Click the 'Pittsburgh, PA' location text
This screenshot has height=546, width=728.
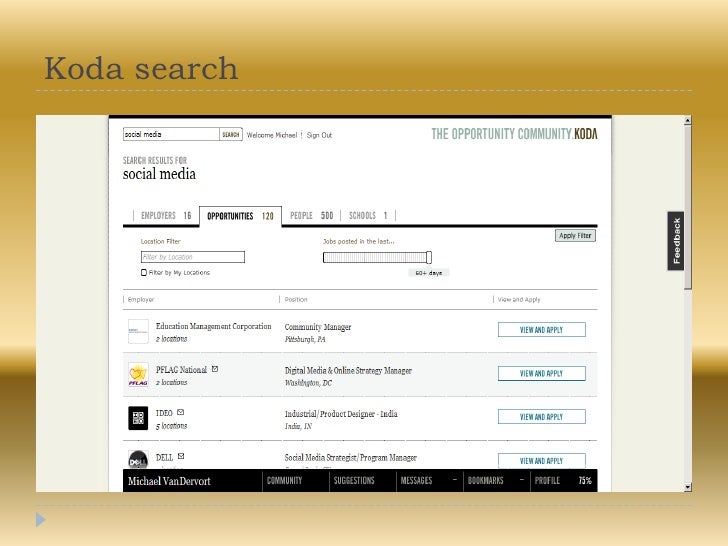coord(305,339)
